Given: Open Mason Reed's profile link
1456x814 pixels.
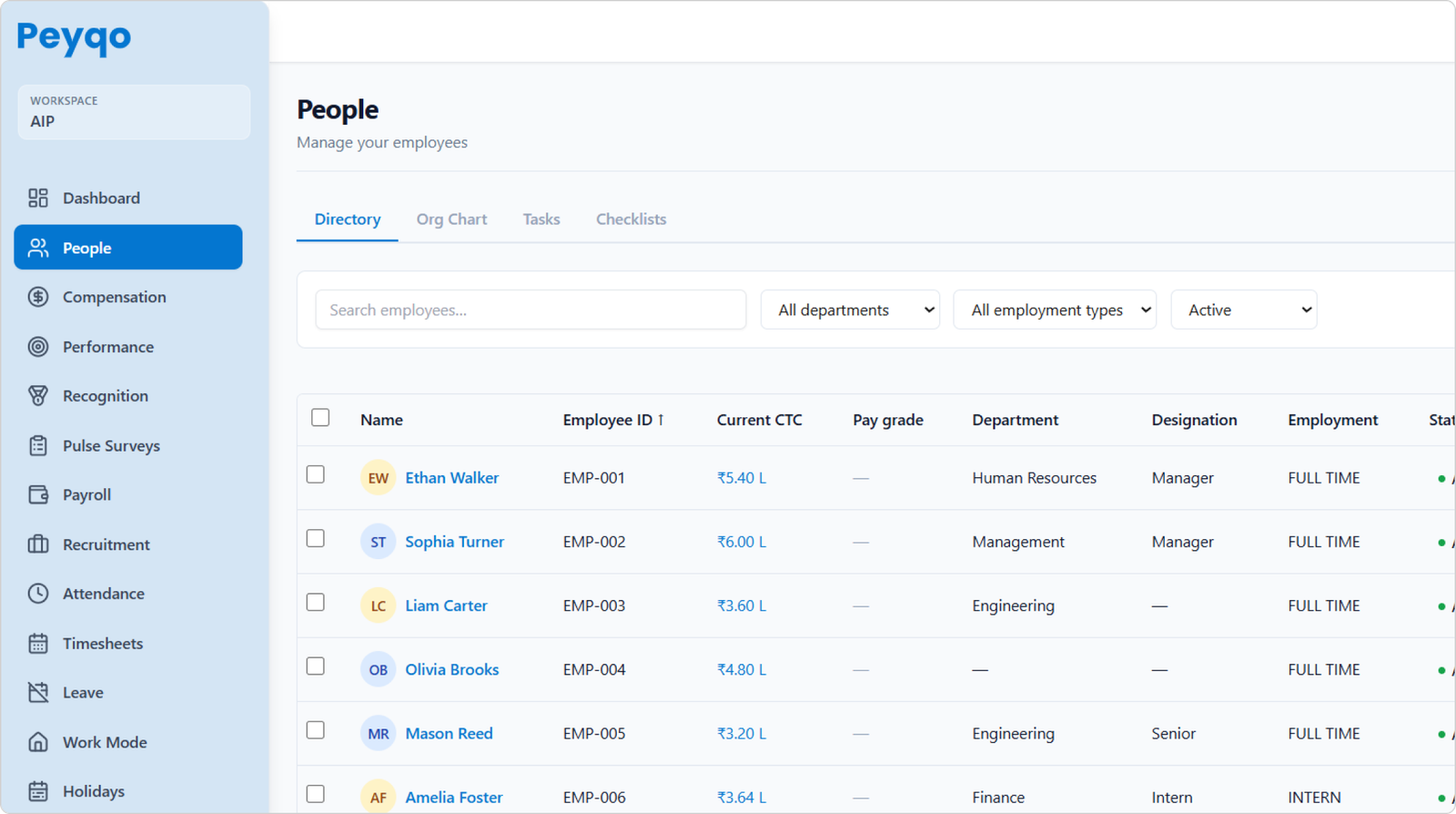Looking at the screenshot, I should click(x=450, y=733).
